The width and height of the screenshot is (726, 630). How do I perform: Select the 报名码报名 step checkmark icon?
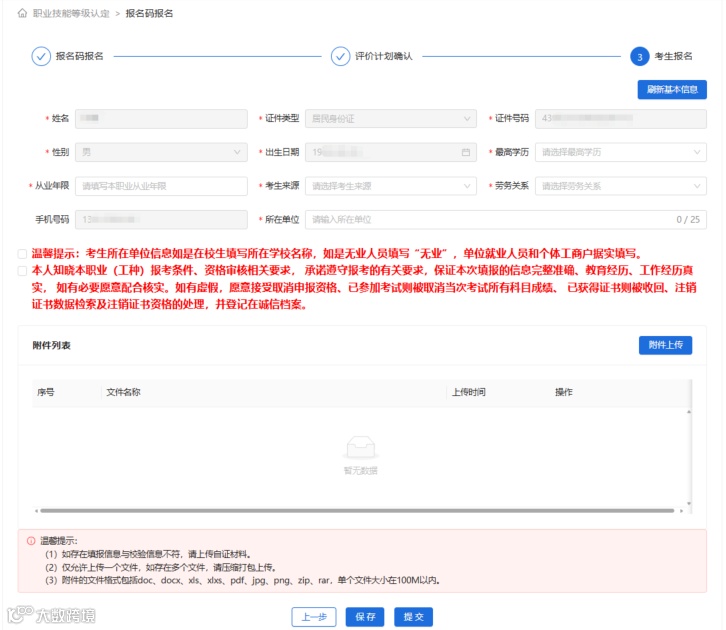pyautogui.click(x=41, y=56)
